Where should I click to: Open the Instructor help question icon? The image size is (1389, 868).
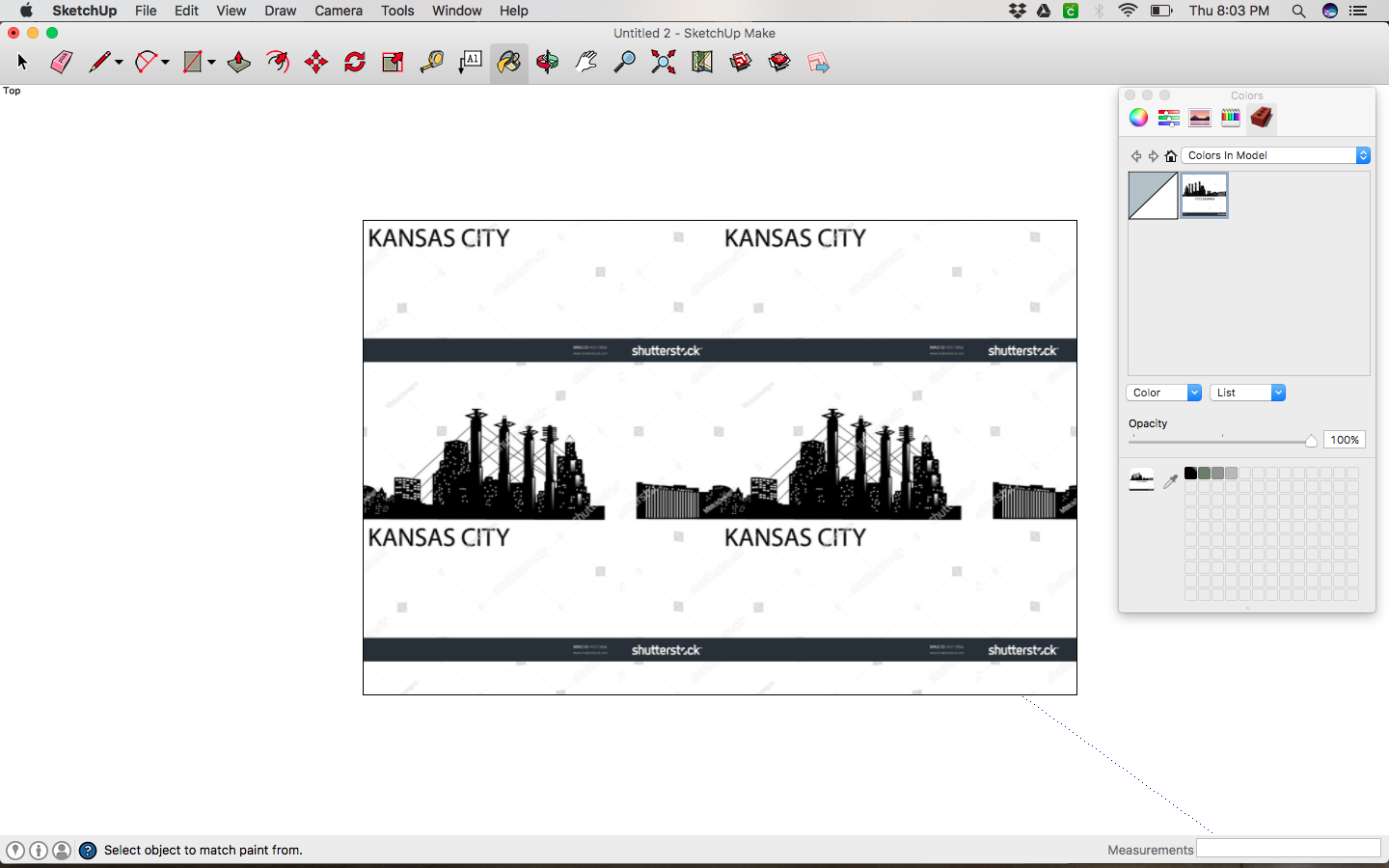pyautogui.click(x=88, y=850)
